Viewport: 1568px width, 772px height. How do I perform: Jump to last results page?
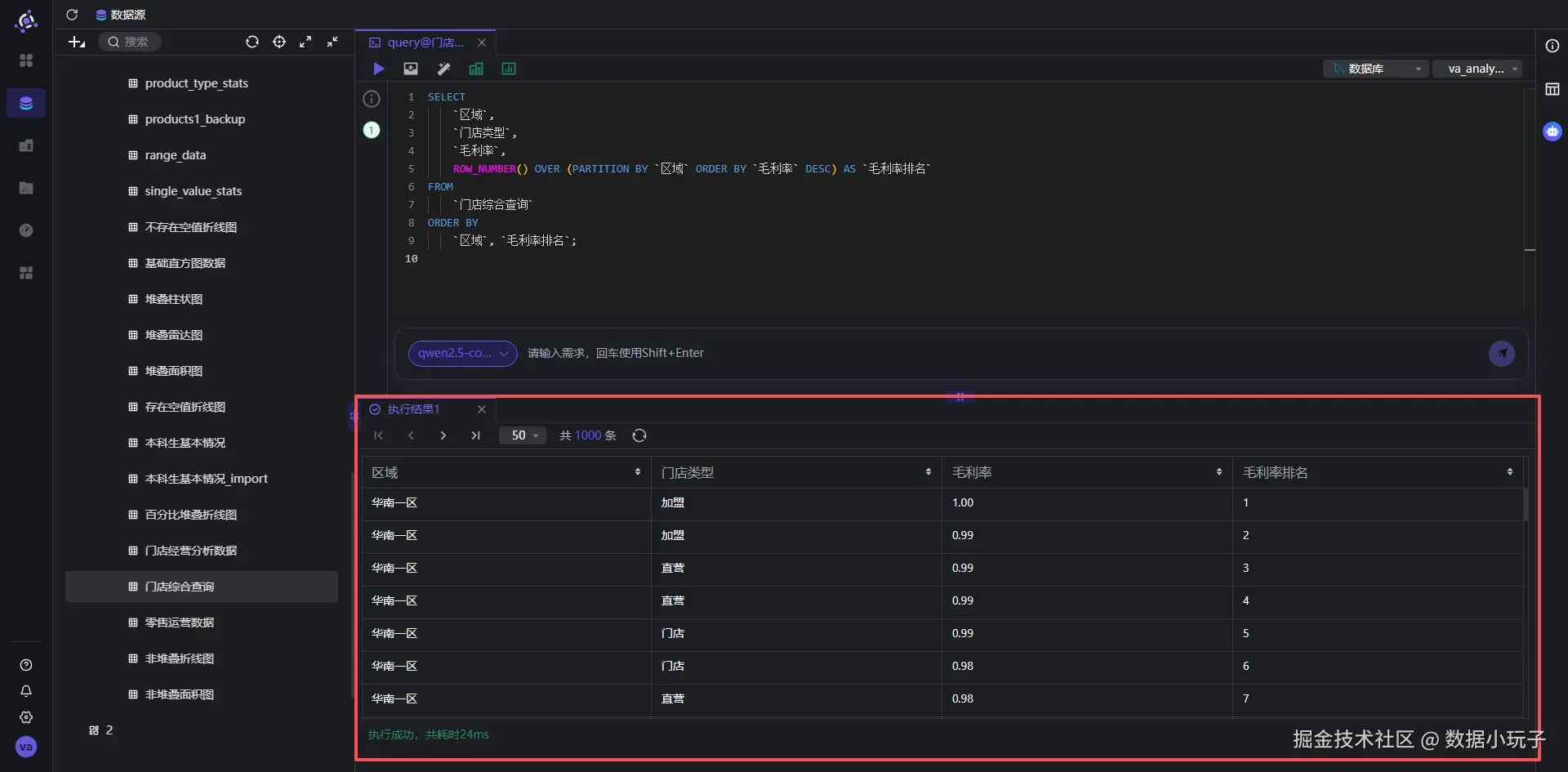(475, 435)
